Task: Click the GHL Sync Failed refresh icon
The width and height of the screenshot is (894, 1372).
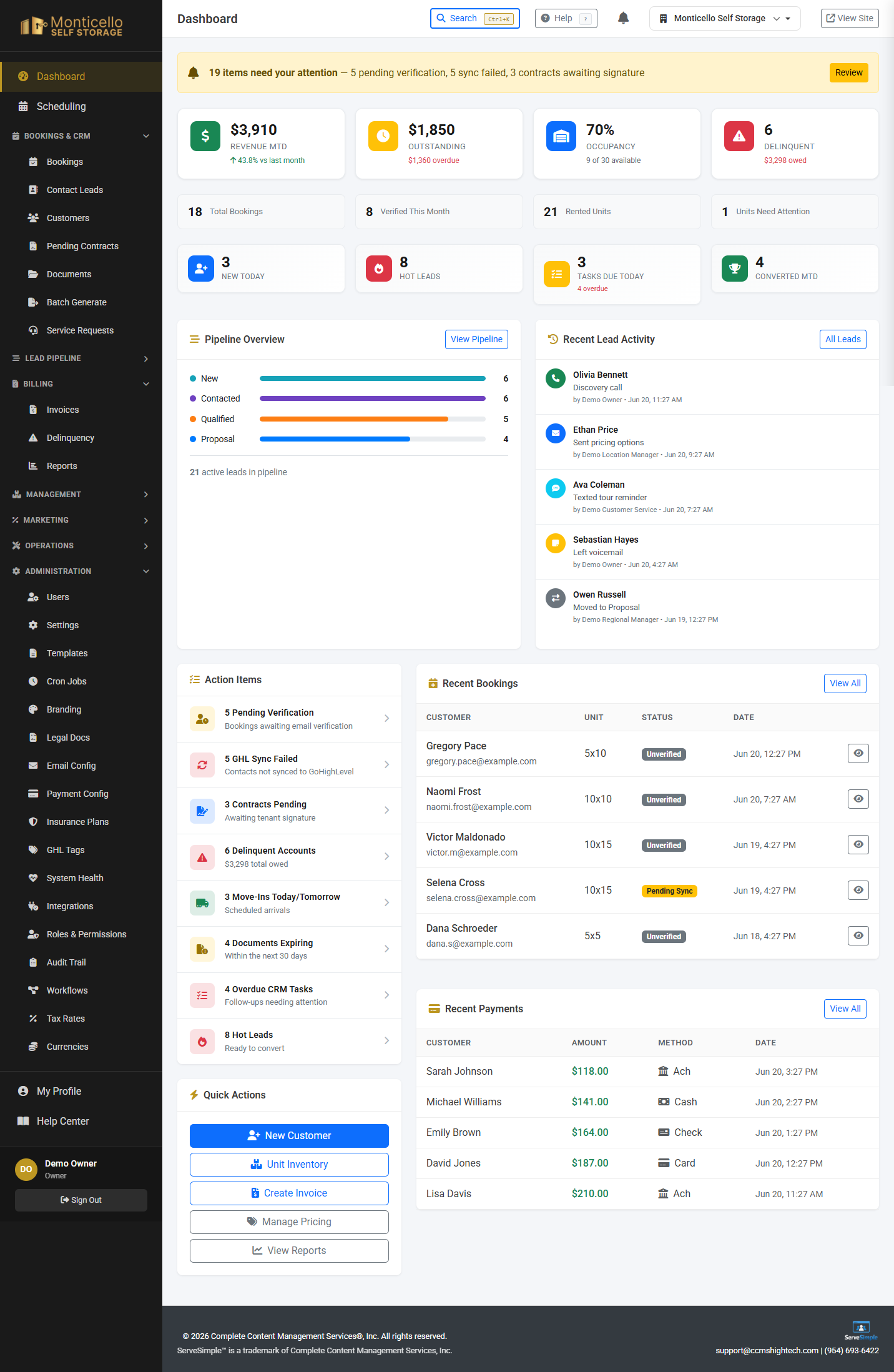Action: coord(202,765)
